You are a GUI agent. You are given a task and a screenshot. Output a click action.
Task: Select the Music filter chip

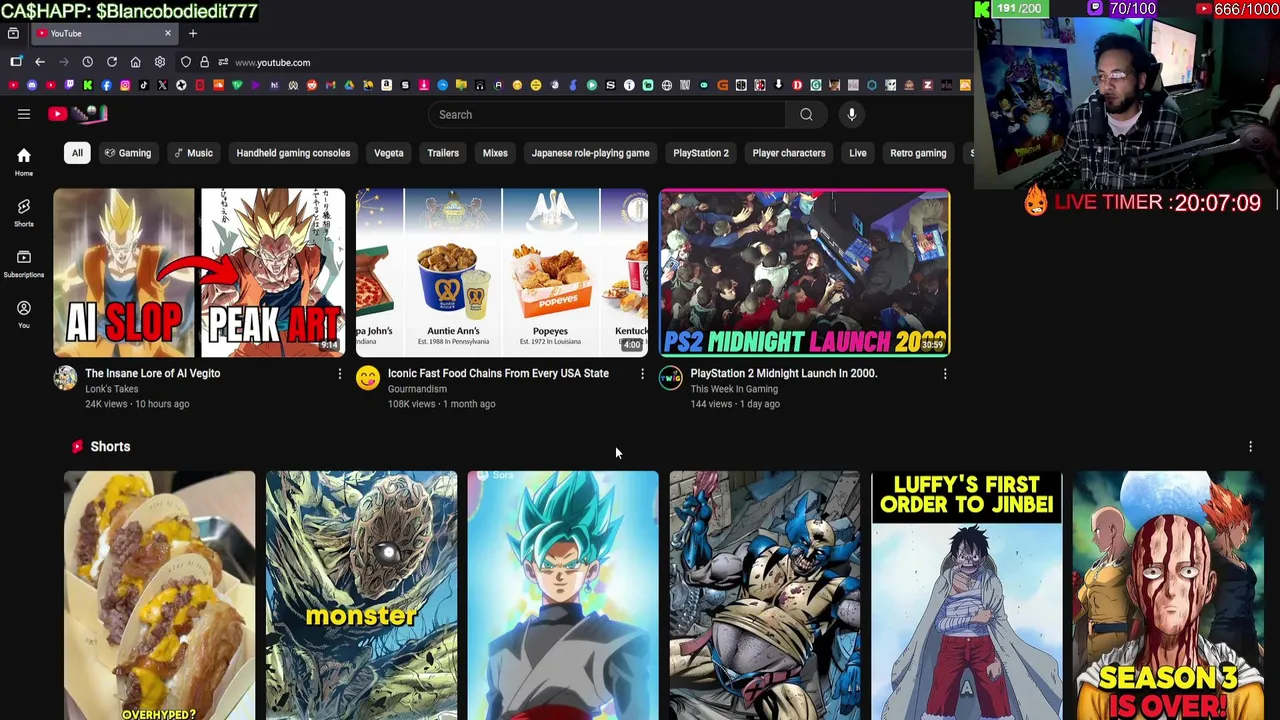click(x=193, y=153)
